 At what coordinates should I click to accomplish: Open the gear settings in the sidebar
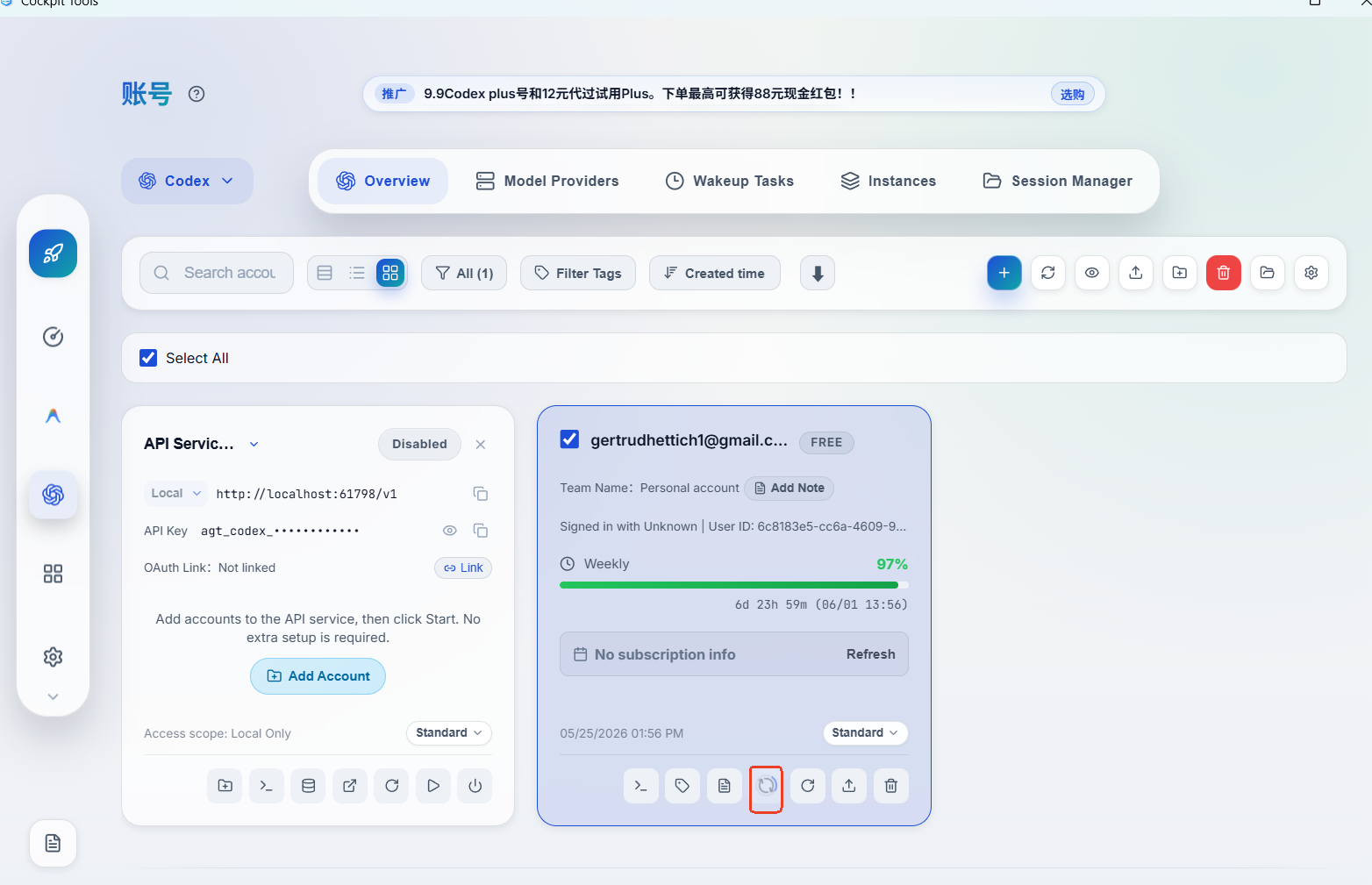[53, 657]
